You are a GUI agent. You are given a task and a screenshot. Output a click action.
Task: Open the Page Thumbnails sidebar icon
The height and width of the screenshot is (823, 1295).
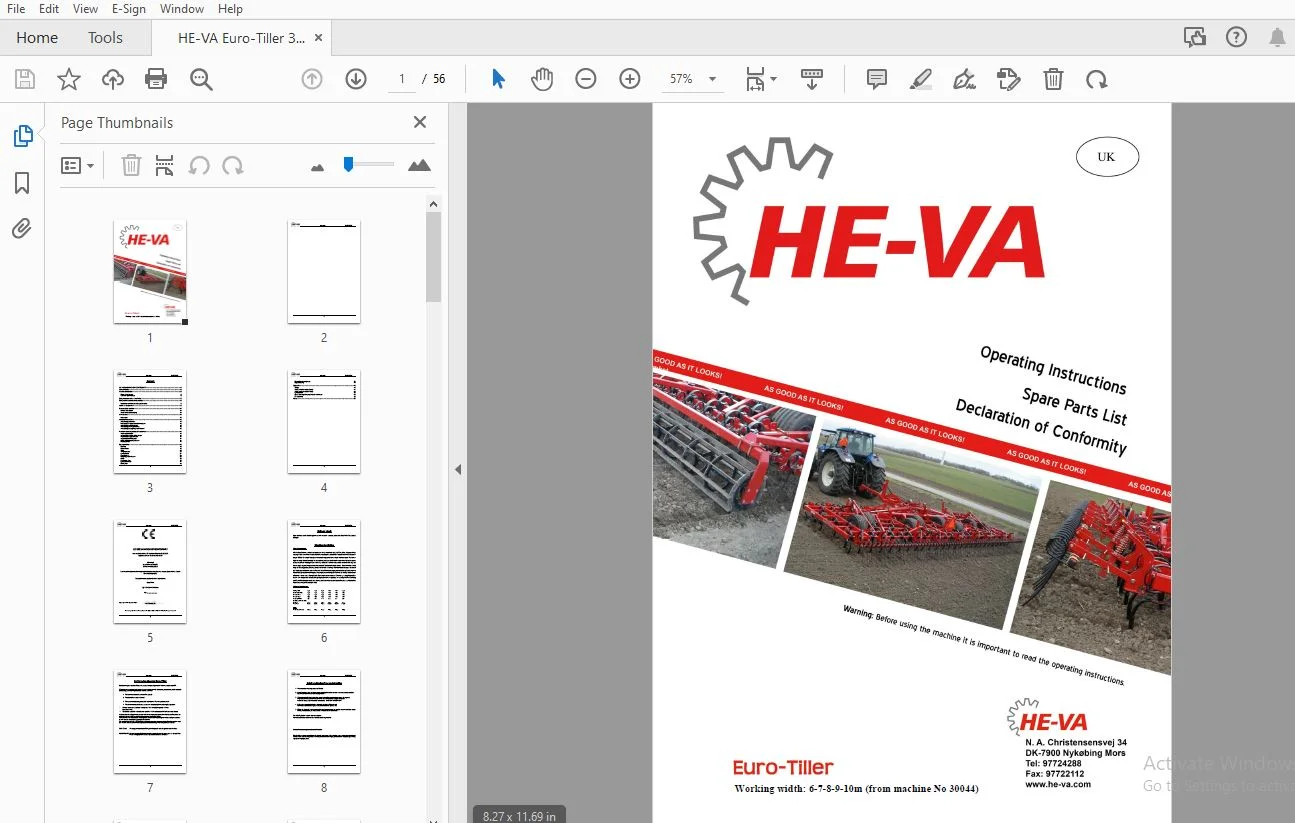tap(22, 136)
